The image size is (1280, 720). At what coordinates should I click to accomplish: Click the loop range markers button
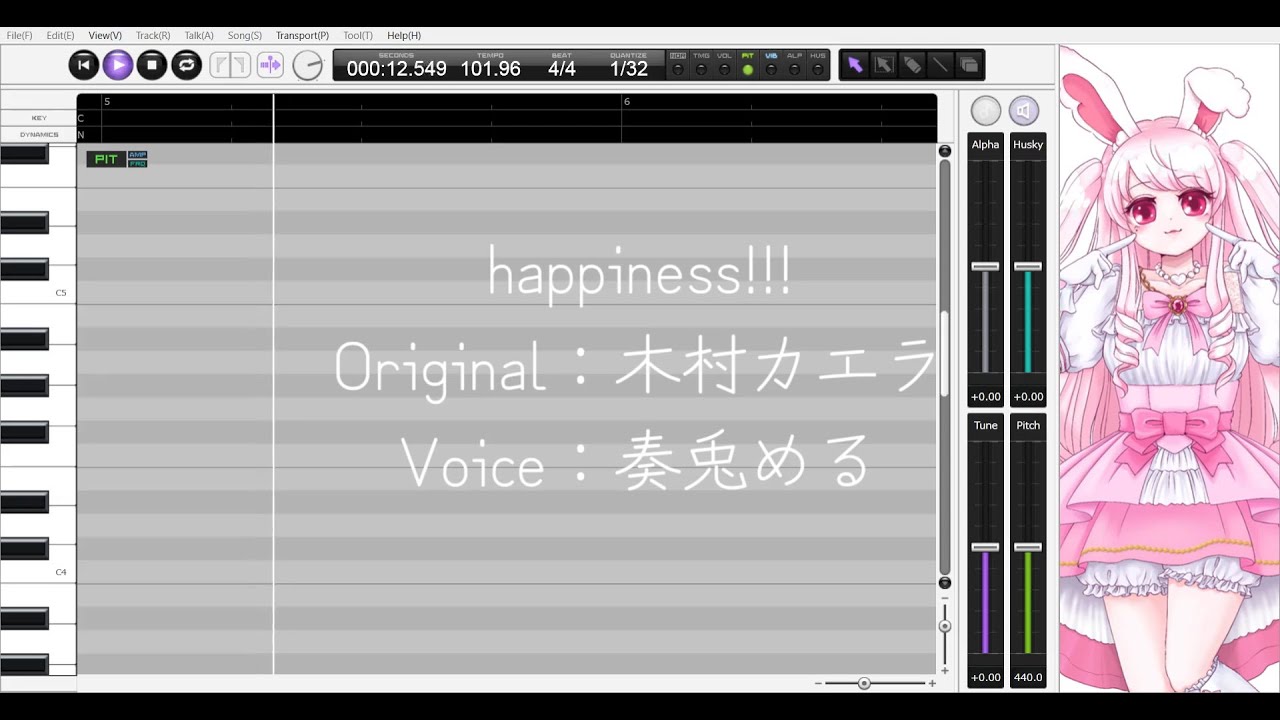pyautogui.click(x=230, y=65)
